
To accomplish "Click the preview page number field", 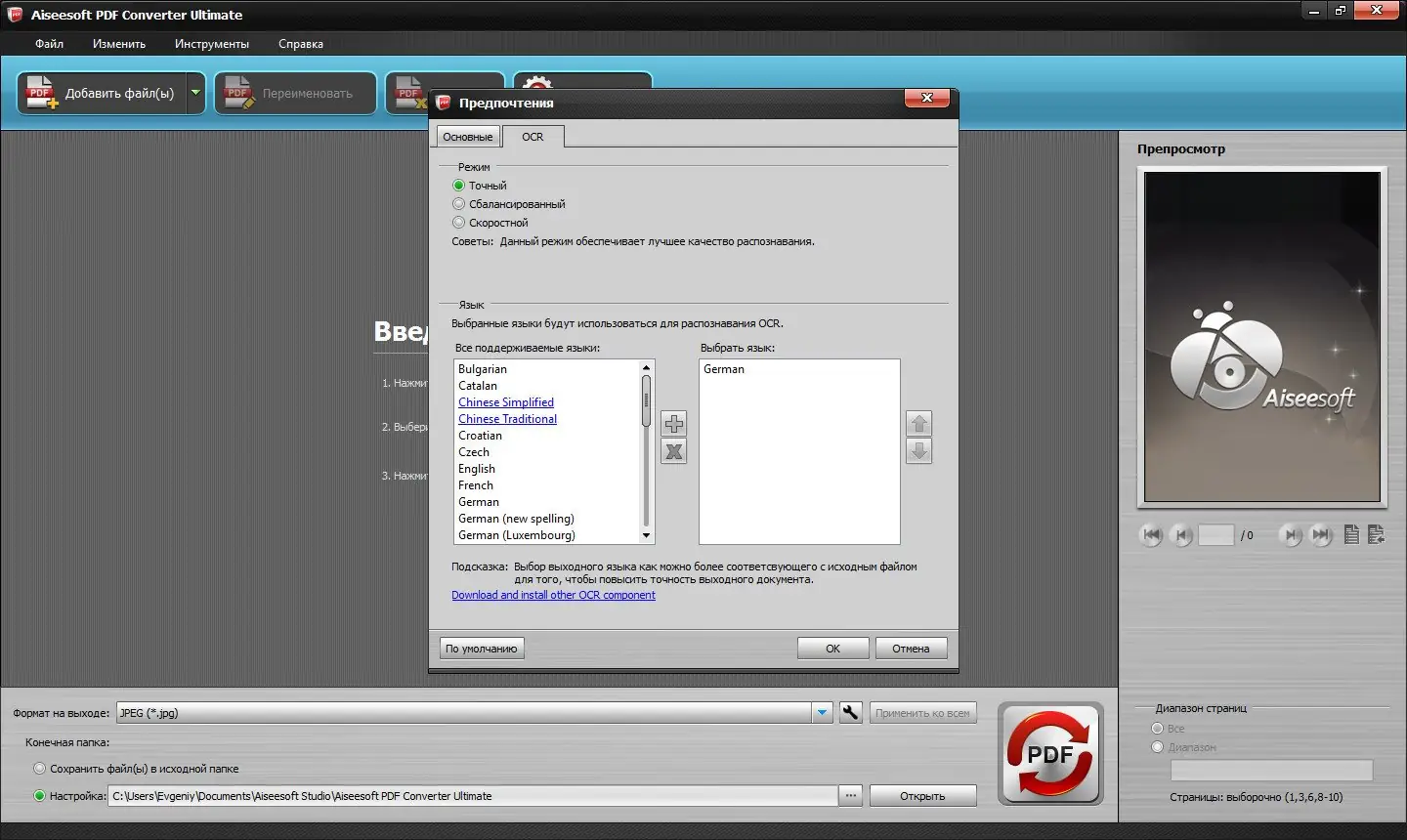I will click(1216, 535).
